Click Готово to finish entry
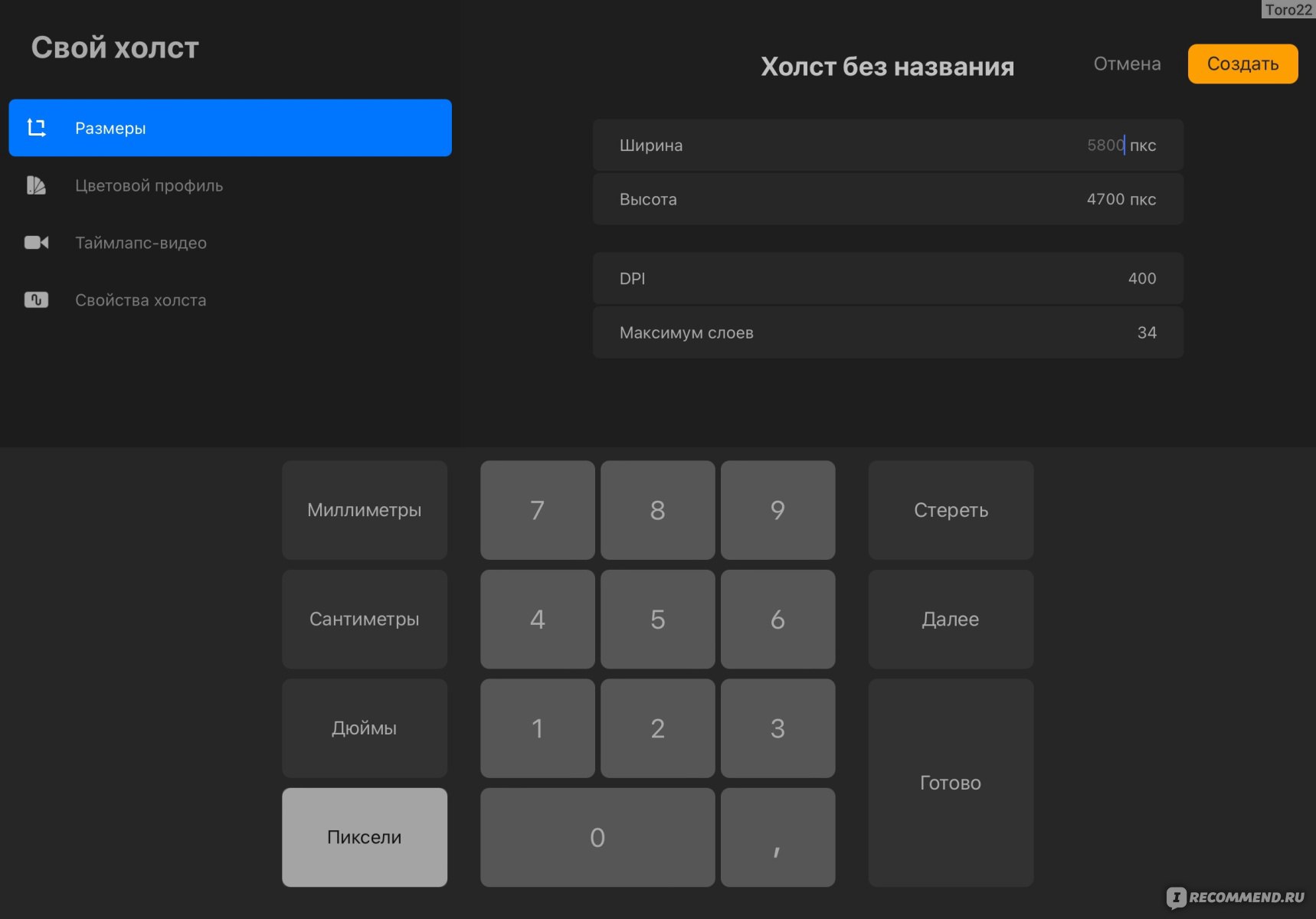 pos(951,783)
